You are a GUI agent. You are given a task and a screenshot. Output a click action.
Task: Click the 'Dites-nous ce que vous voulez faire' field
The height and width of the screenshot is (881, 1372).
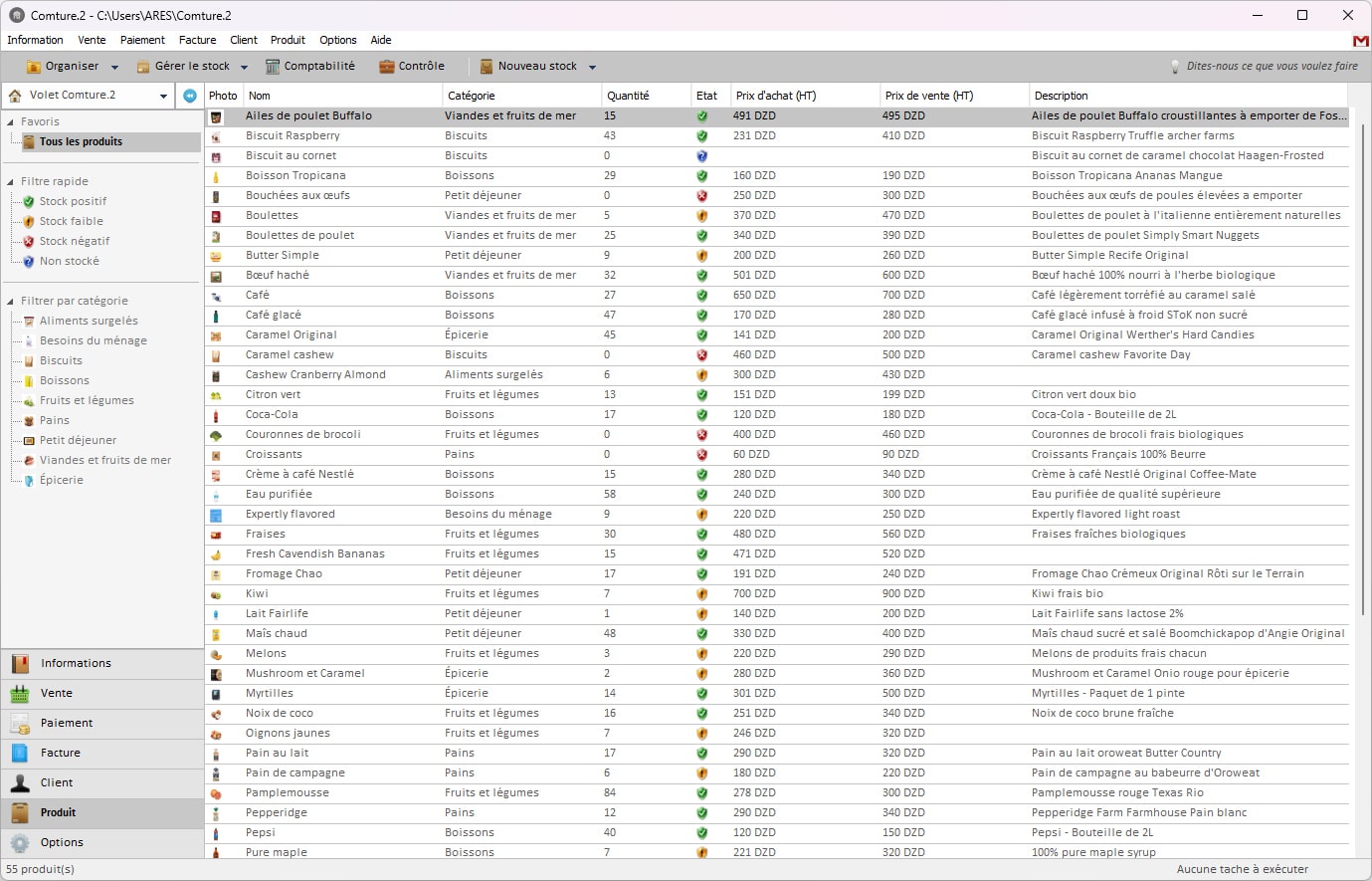[x=1271, y=67]
